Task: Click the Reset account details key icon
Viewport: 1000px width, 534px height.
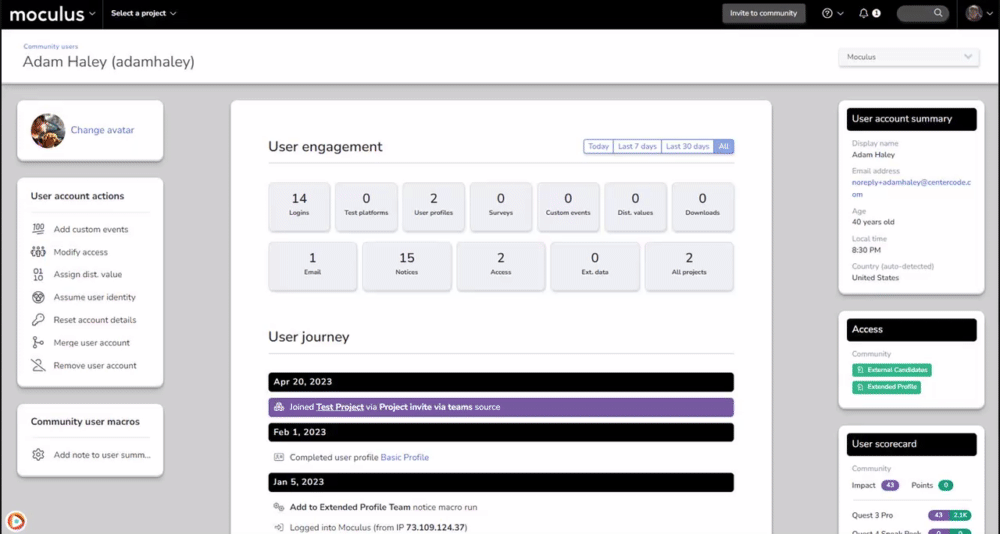Action: coord(38,320)
